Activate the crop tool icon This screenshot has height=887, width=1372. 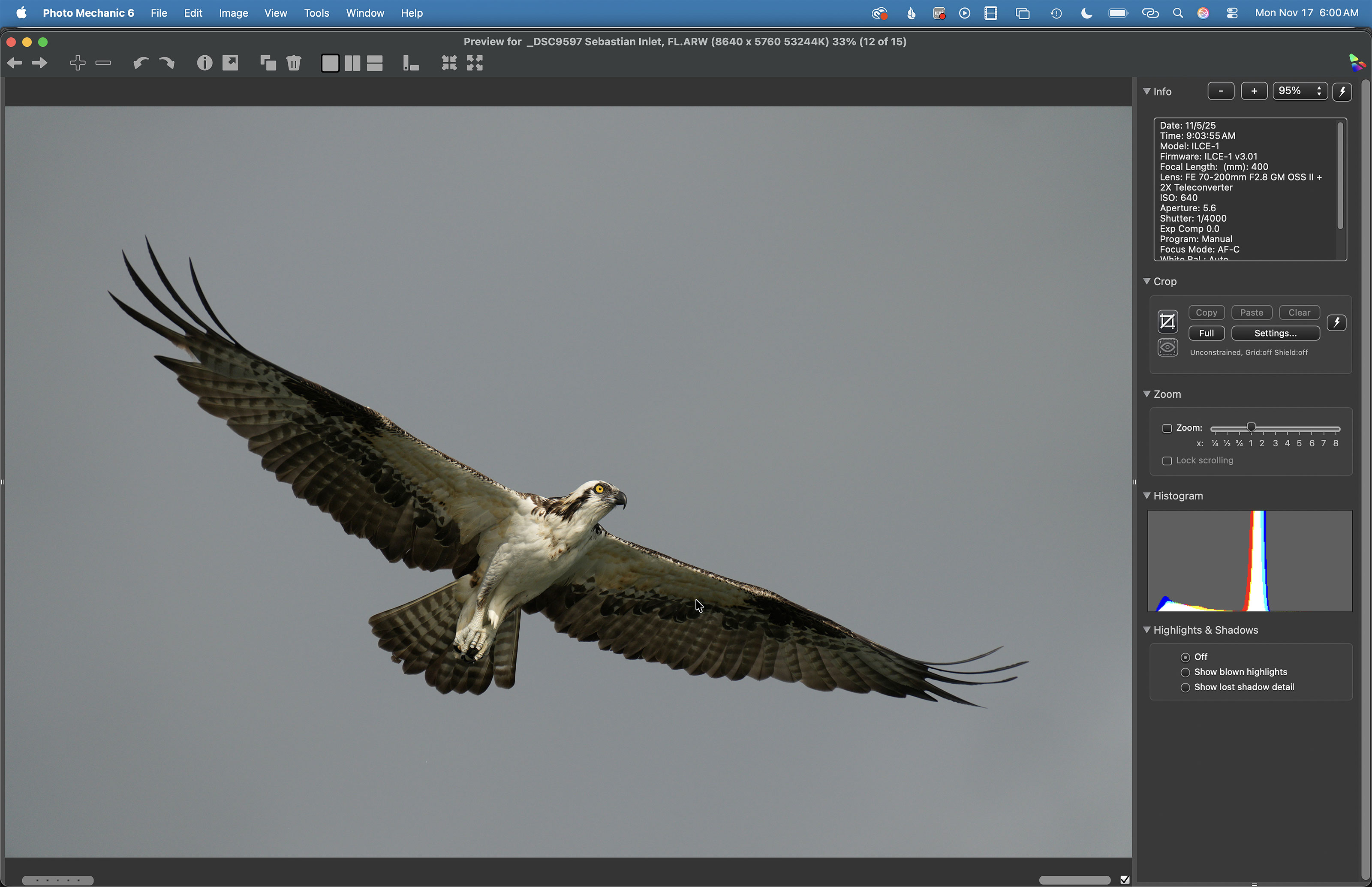1167,322
